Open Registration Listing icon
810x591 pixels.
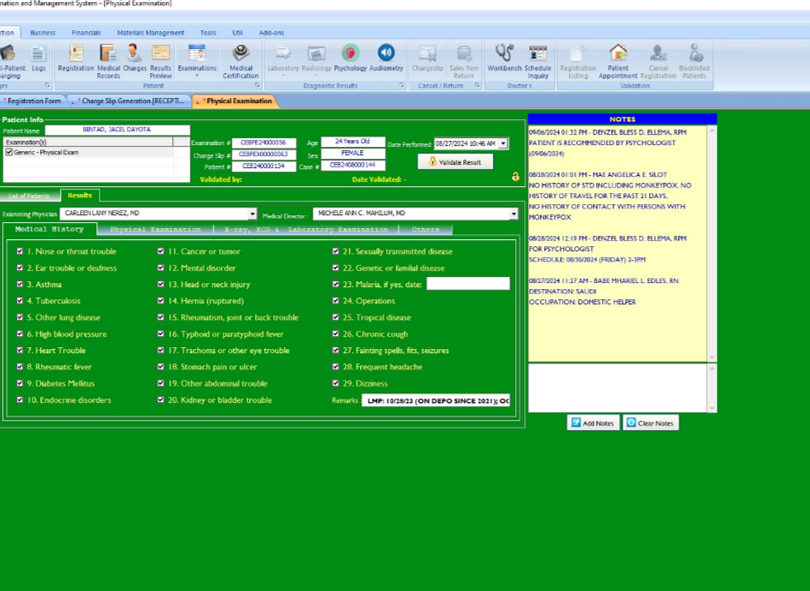pos(578,61)
